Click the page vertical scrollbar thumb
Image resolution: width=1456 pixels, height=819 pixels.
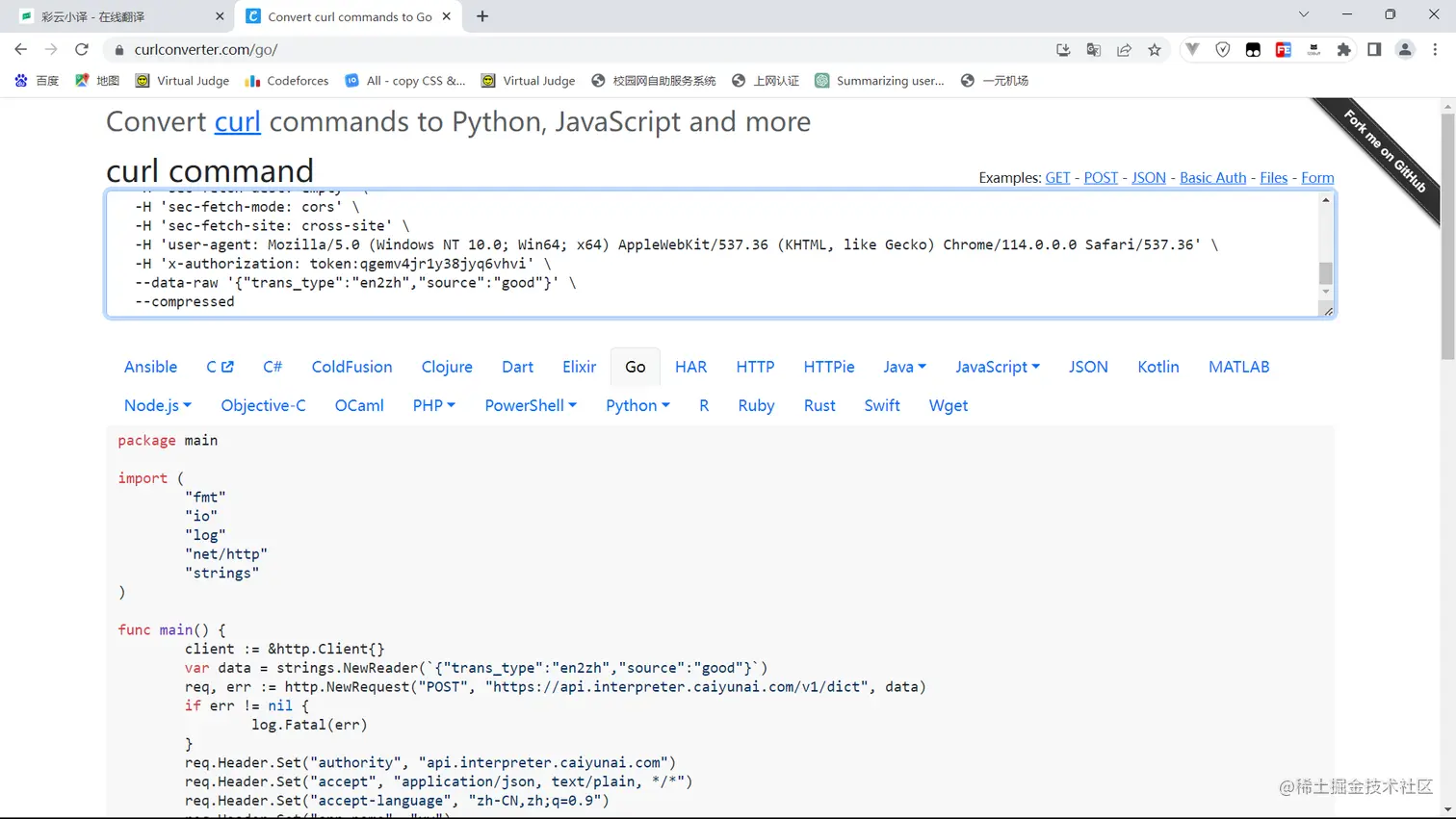click(x=1447, y=236)
